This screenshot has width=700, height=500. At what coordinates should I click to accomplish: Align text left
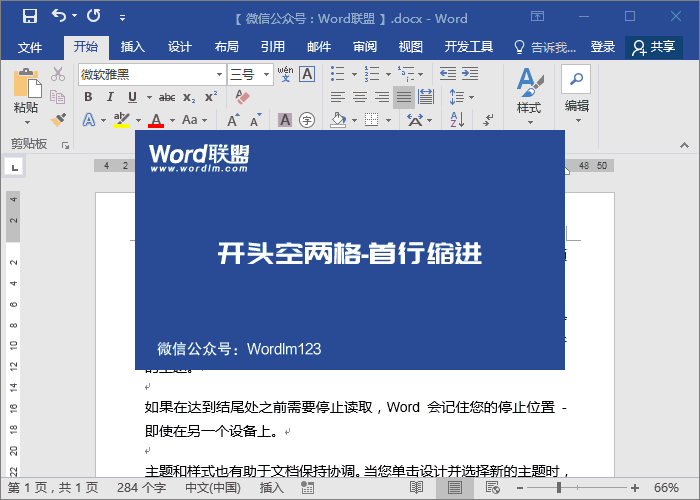pos(338,97)
